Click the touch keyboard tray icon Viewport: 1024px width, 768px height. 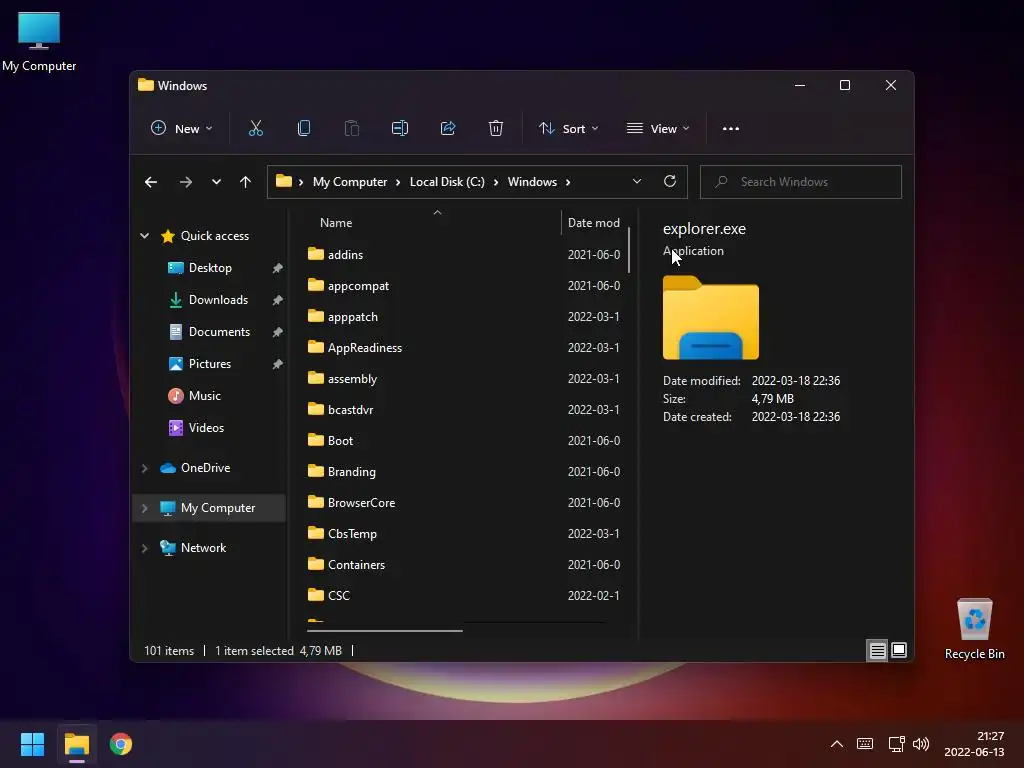tap(865, 744)
